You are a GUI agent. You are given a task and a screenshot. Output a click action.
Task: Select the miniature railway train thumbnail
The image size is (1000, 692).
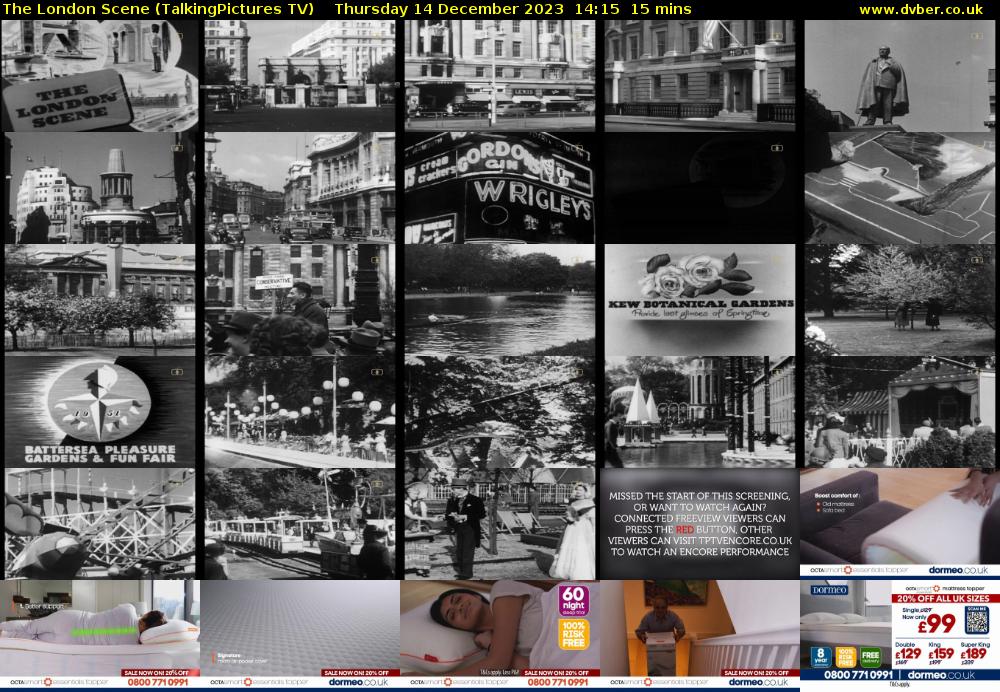point(300,524)
